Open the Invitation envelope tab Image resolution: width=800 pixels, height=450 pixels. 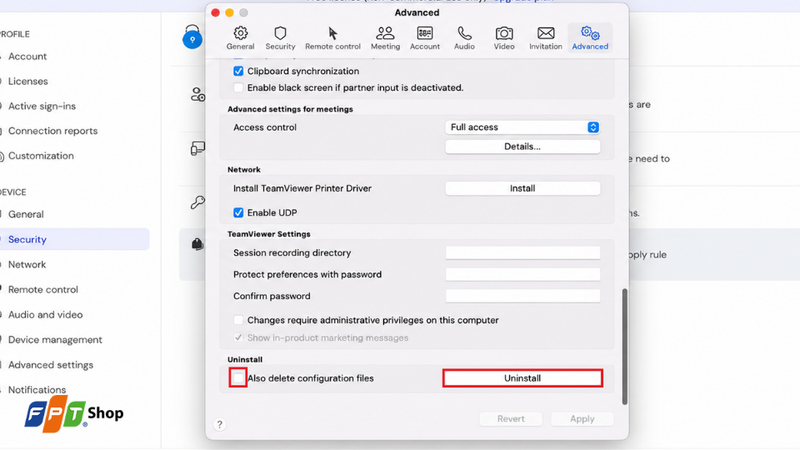click(545, 38)
